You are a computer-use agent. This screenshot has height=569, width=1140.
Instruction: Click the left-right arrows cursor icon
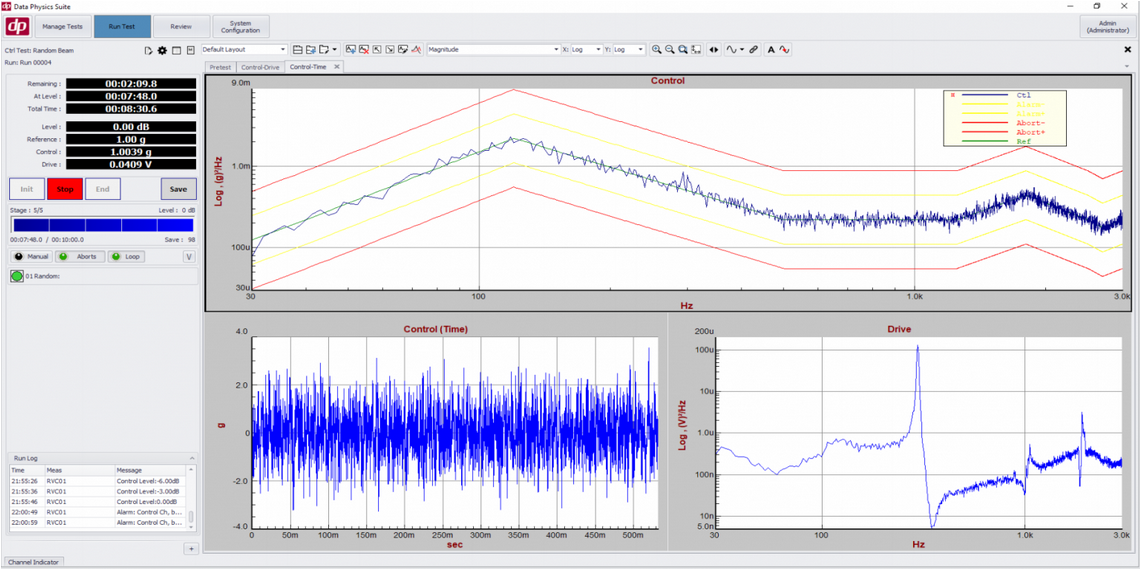pos(713,49)
